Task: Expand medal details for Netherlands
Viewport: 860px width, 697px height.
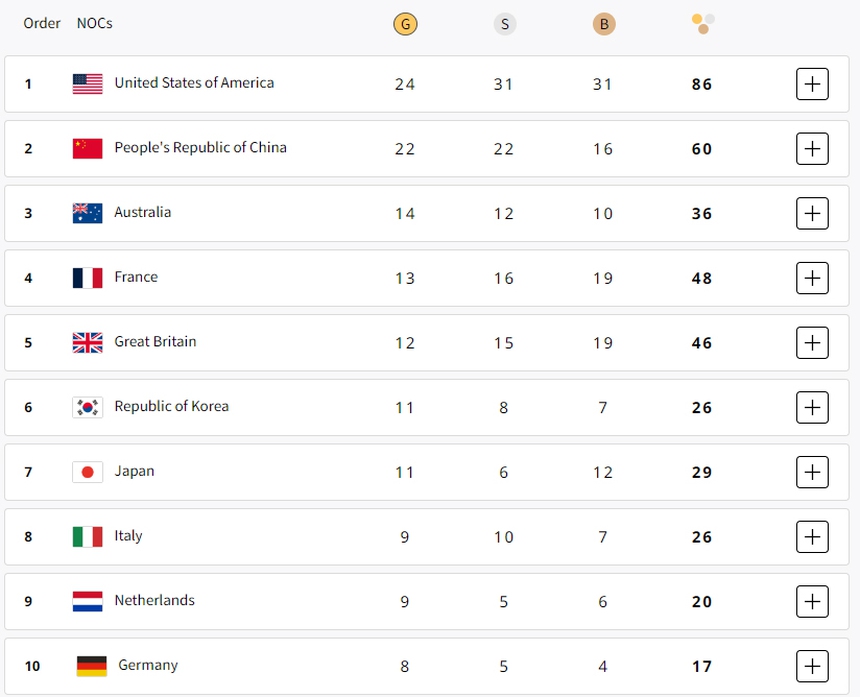Action: [x=812, y=601]
